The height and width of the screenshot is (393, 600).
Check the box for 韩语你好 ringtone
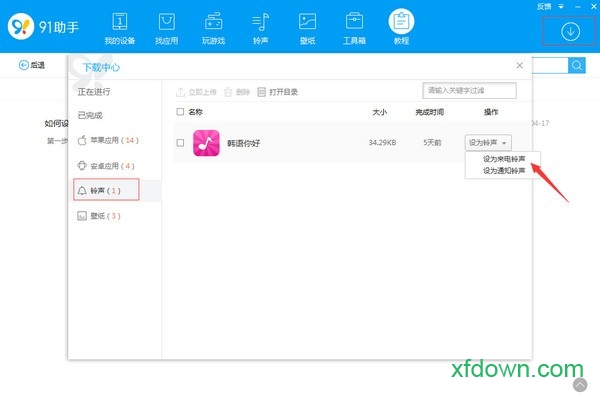pos(180,143)
